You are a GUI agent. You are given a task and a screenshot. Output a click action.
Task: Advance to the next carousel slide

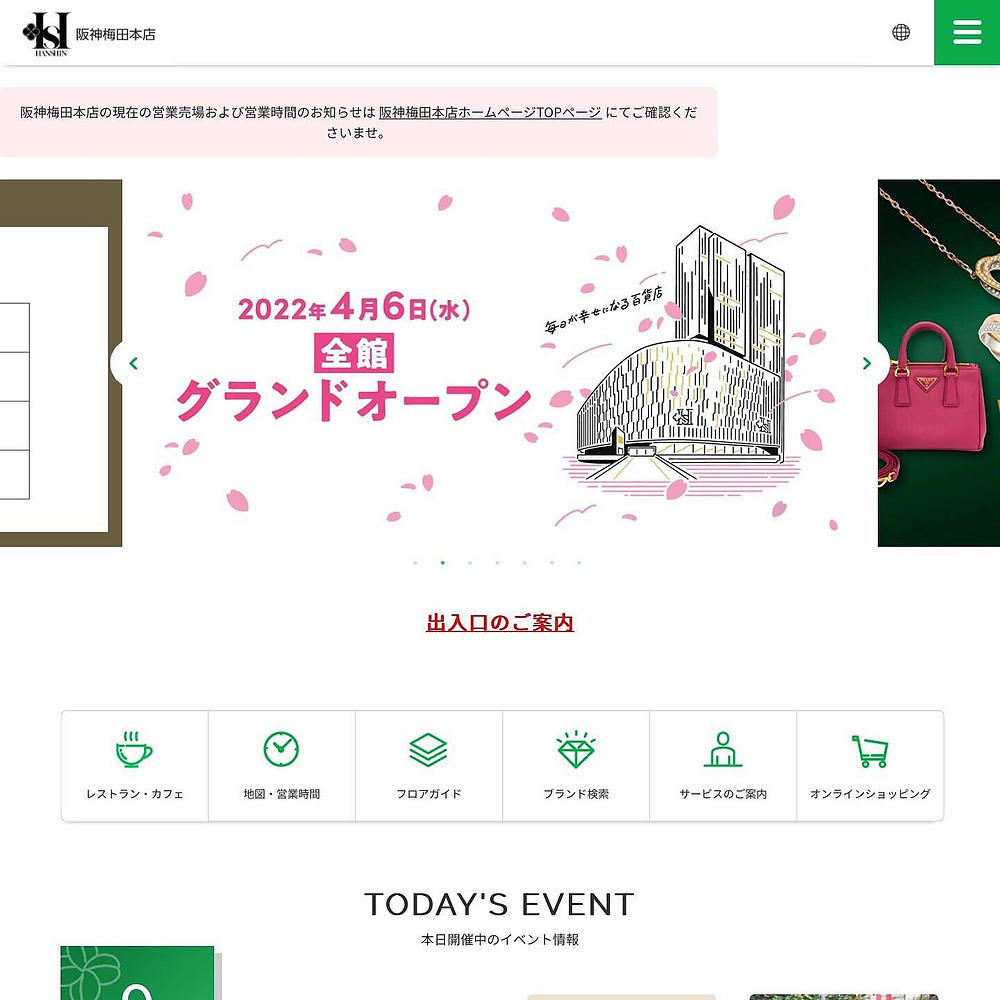(867, 363)
